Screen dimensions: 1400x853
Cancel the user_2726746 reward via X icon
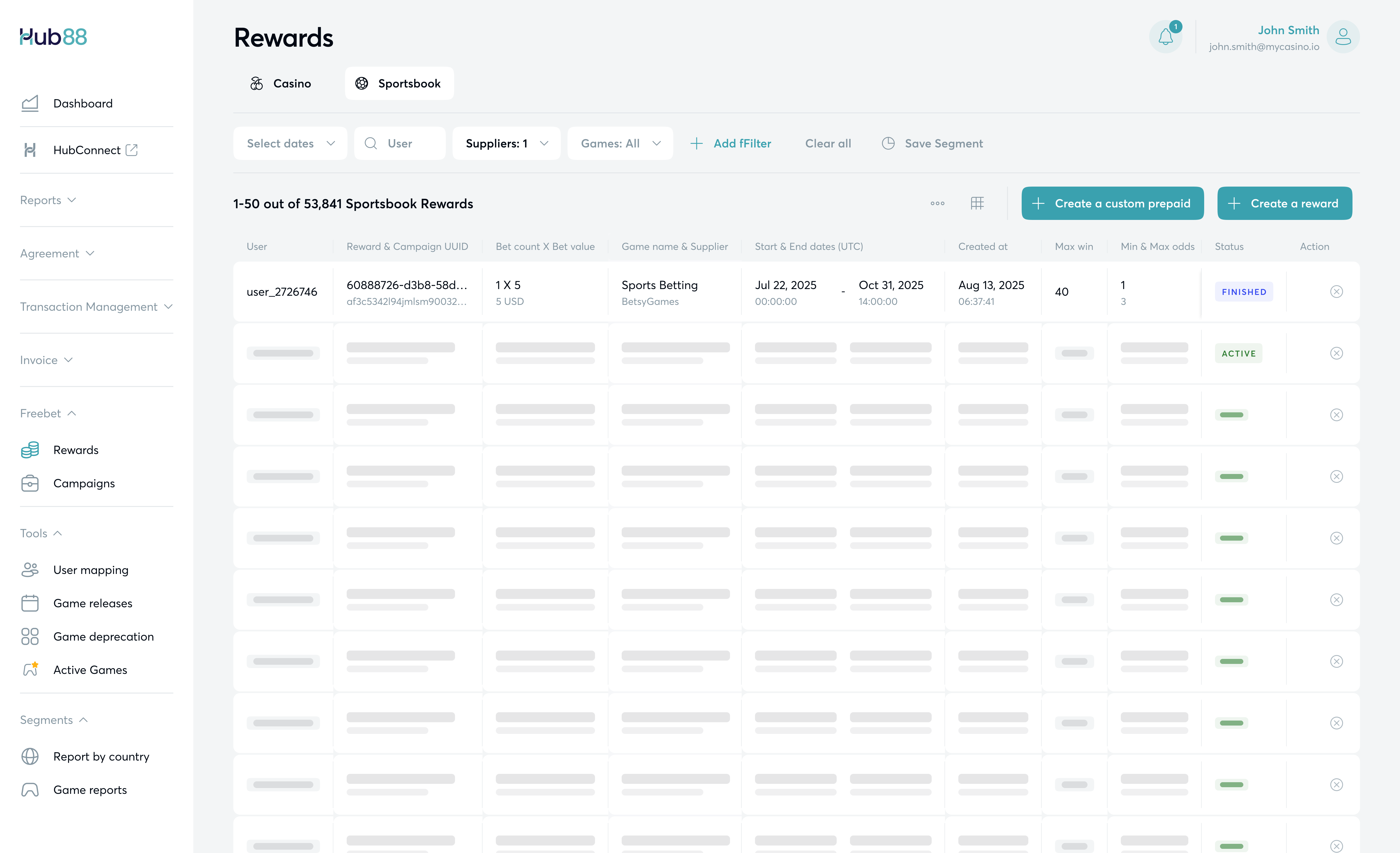pos(1336,292)
